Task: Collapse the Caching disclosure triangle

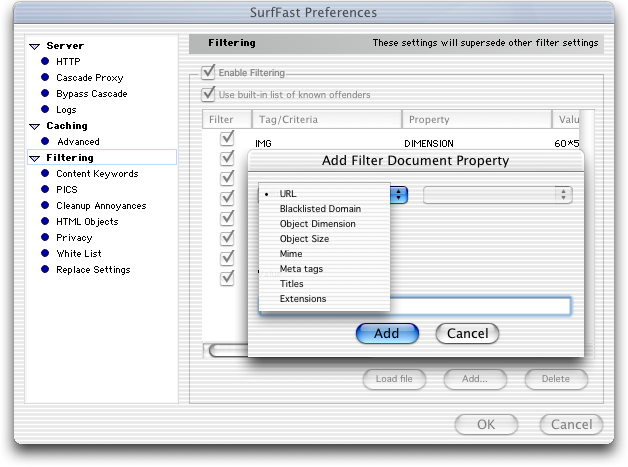Action: [x=35, y=127]
